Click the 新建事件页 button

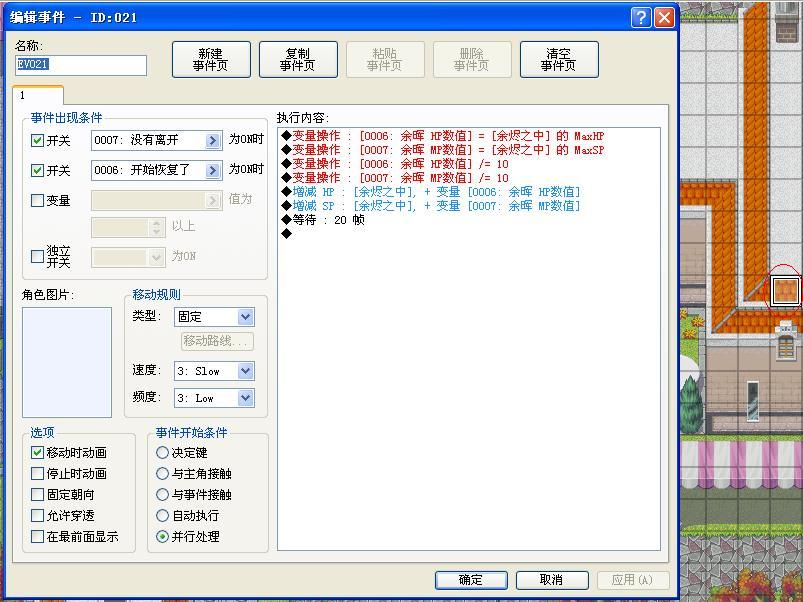[x=211, y=59]
